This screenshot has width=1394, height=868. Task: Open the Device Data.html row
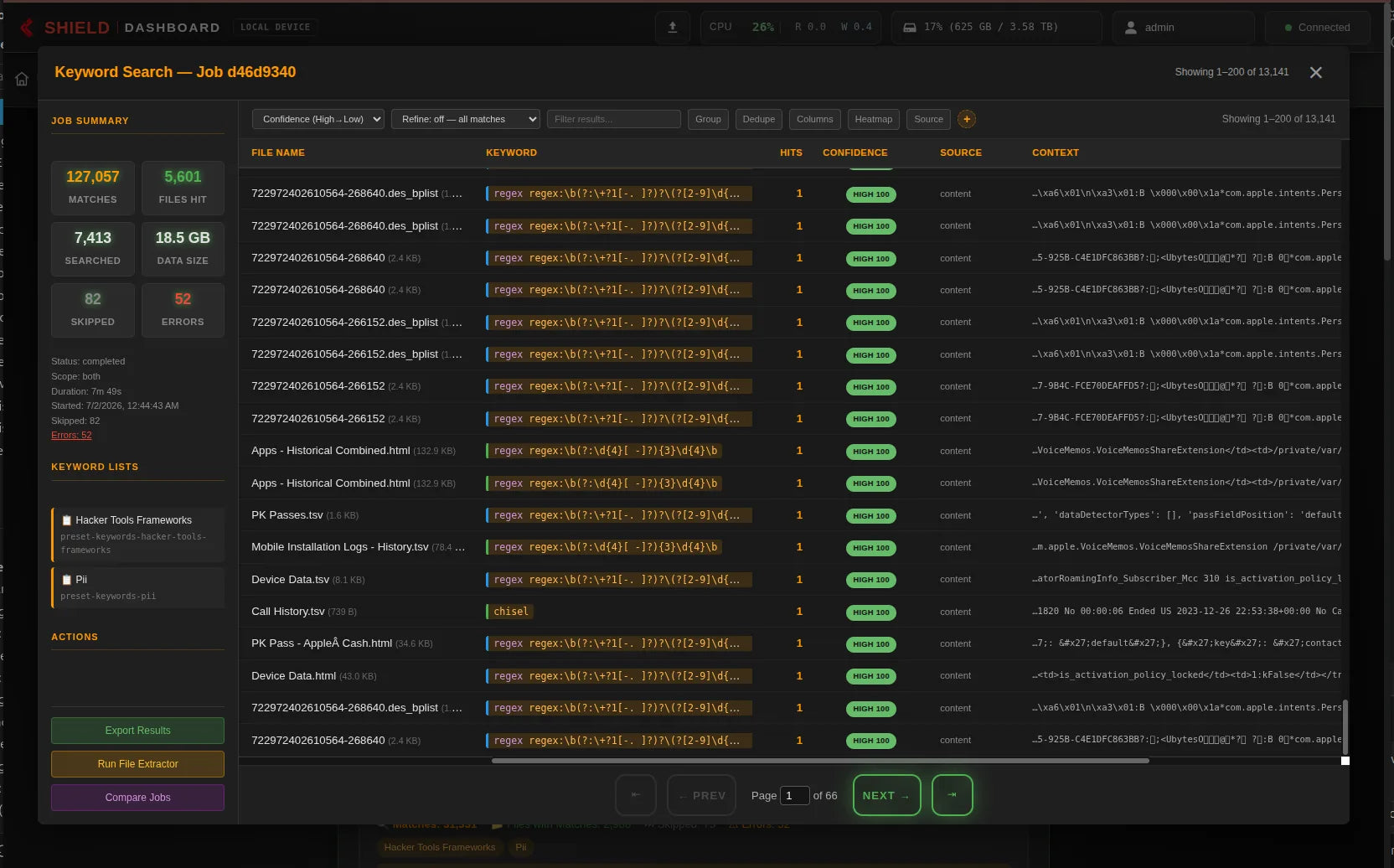tap(789, 676)
